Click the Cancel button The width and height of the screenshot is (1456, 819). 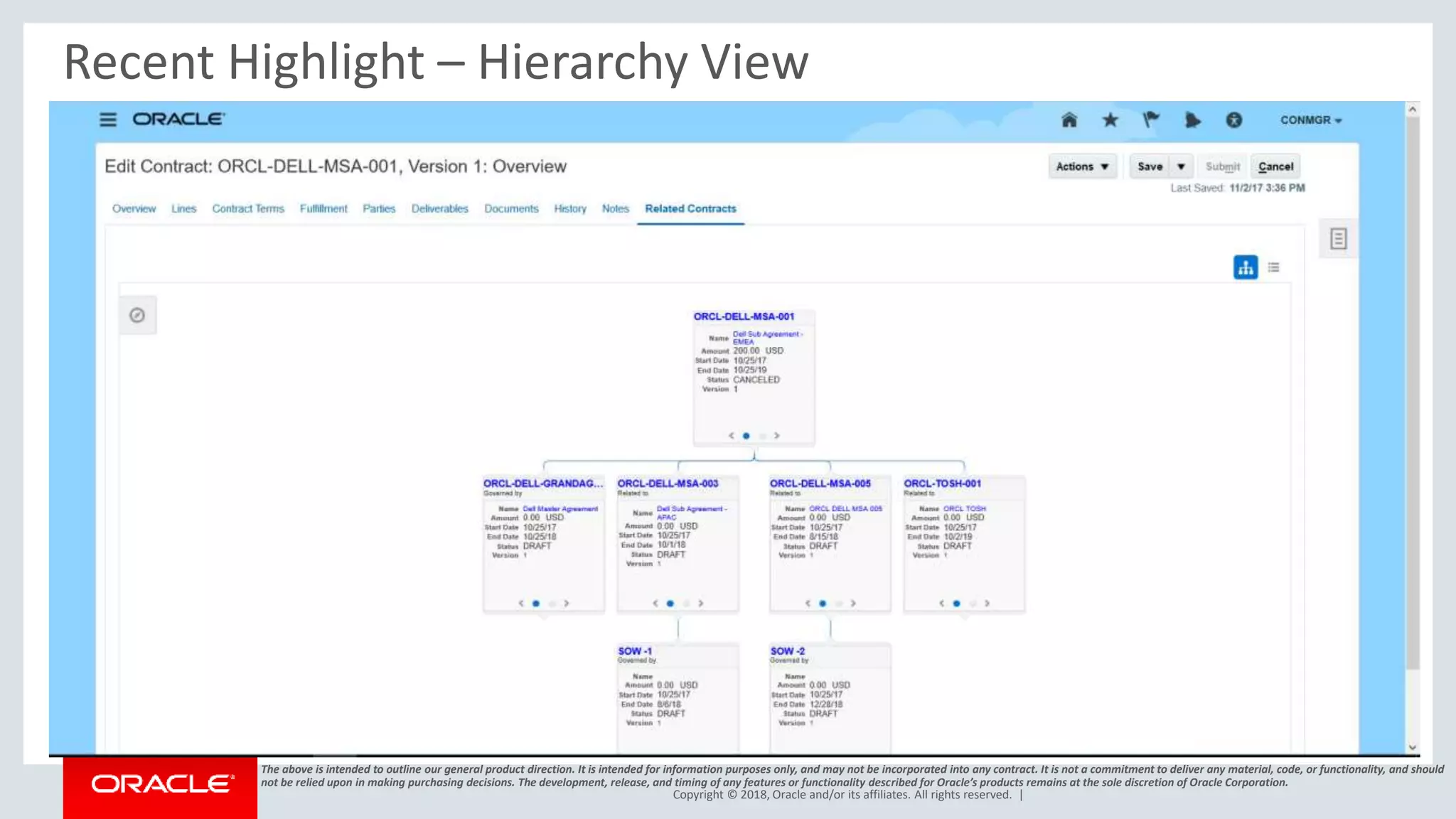point(1275,166)
